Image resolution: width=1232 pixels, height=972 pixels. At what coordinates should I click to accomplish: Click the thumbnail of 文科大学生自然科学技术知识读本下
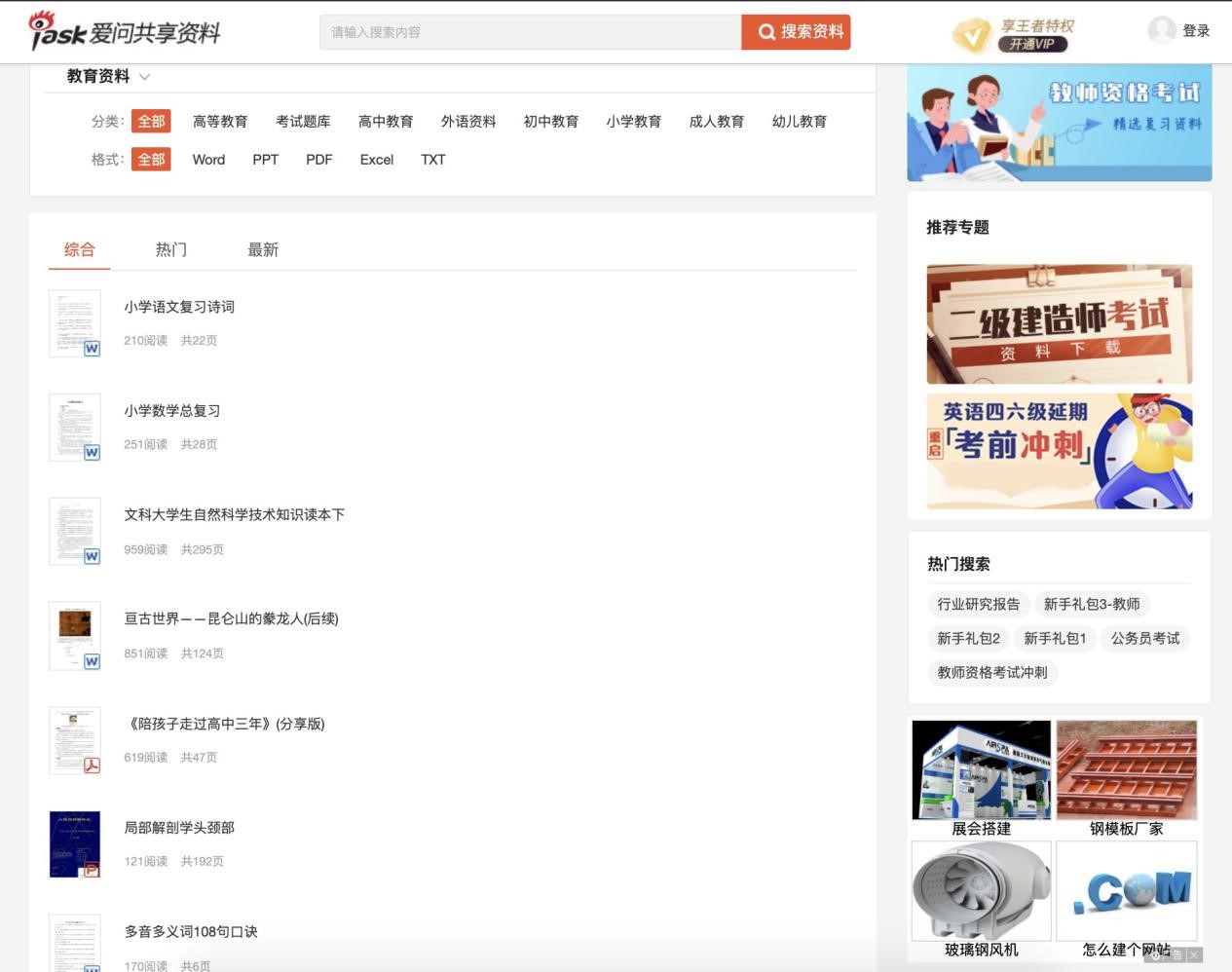coord(75,532)
